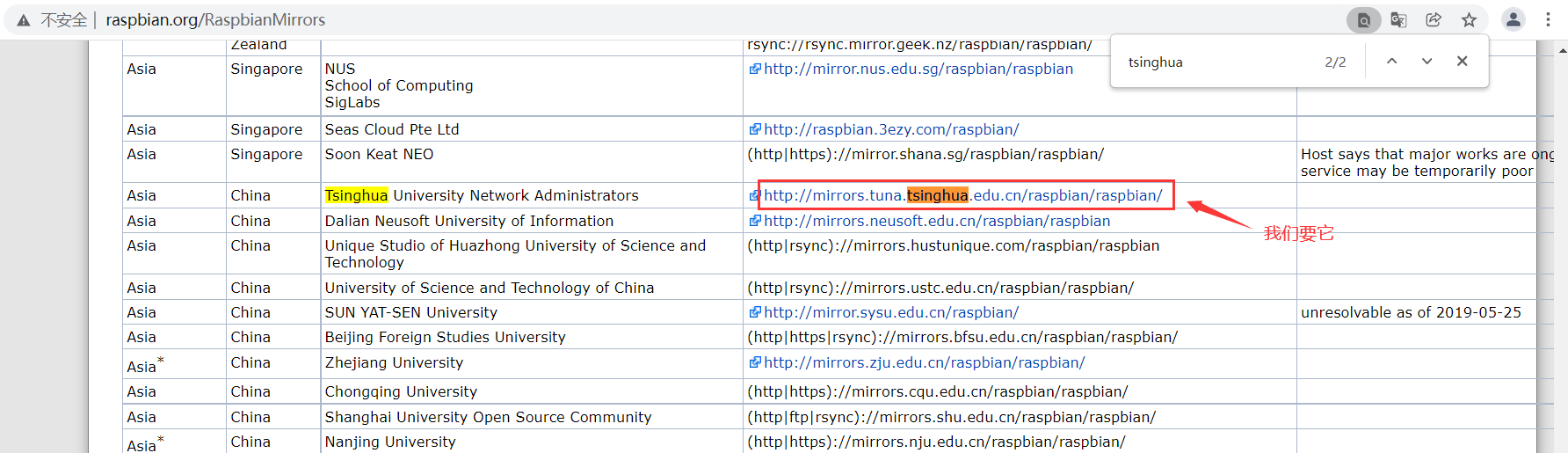Click 'School of Computing' text

click(x=399, y=85)
